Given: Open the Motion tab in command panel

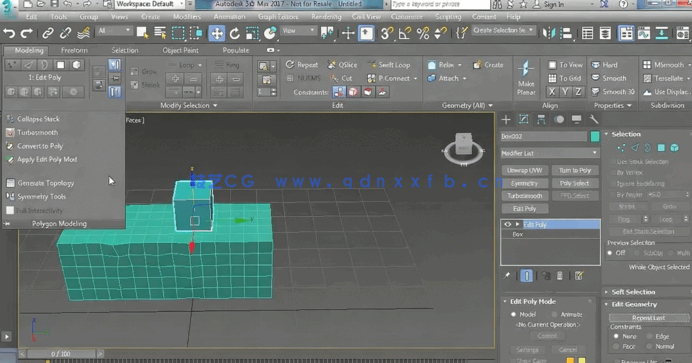Looking at the screenshot, I should tap(559, 119).
